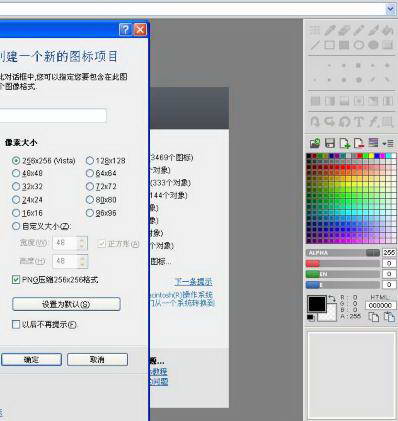This screenshot has width=398, height=421.
Task: Select the Brush tool
Action: point(373,30)
